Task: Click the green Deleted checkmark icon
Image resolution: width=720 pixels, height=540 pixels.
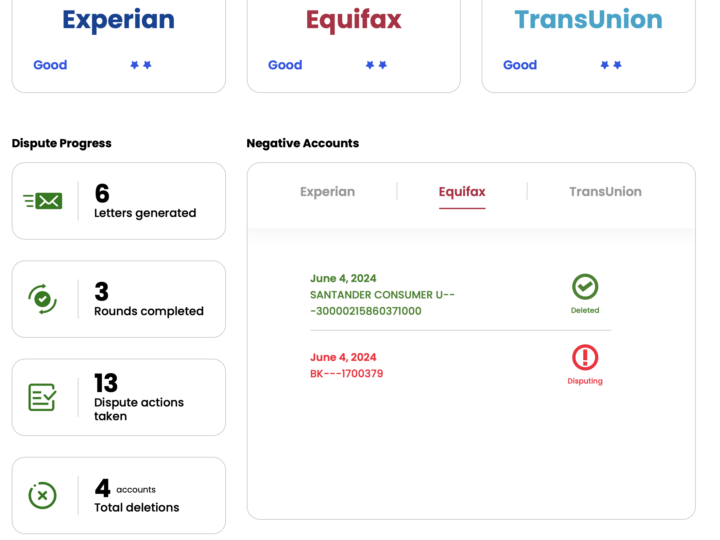Action: coord(585,287)
